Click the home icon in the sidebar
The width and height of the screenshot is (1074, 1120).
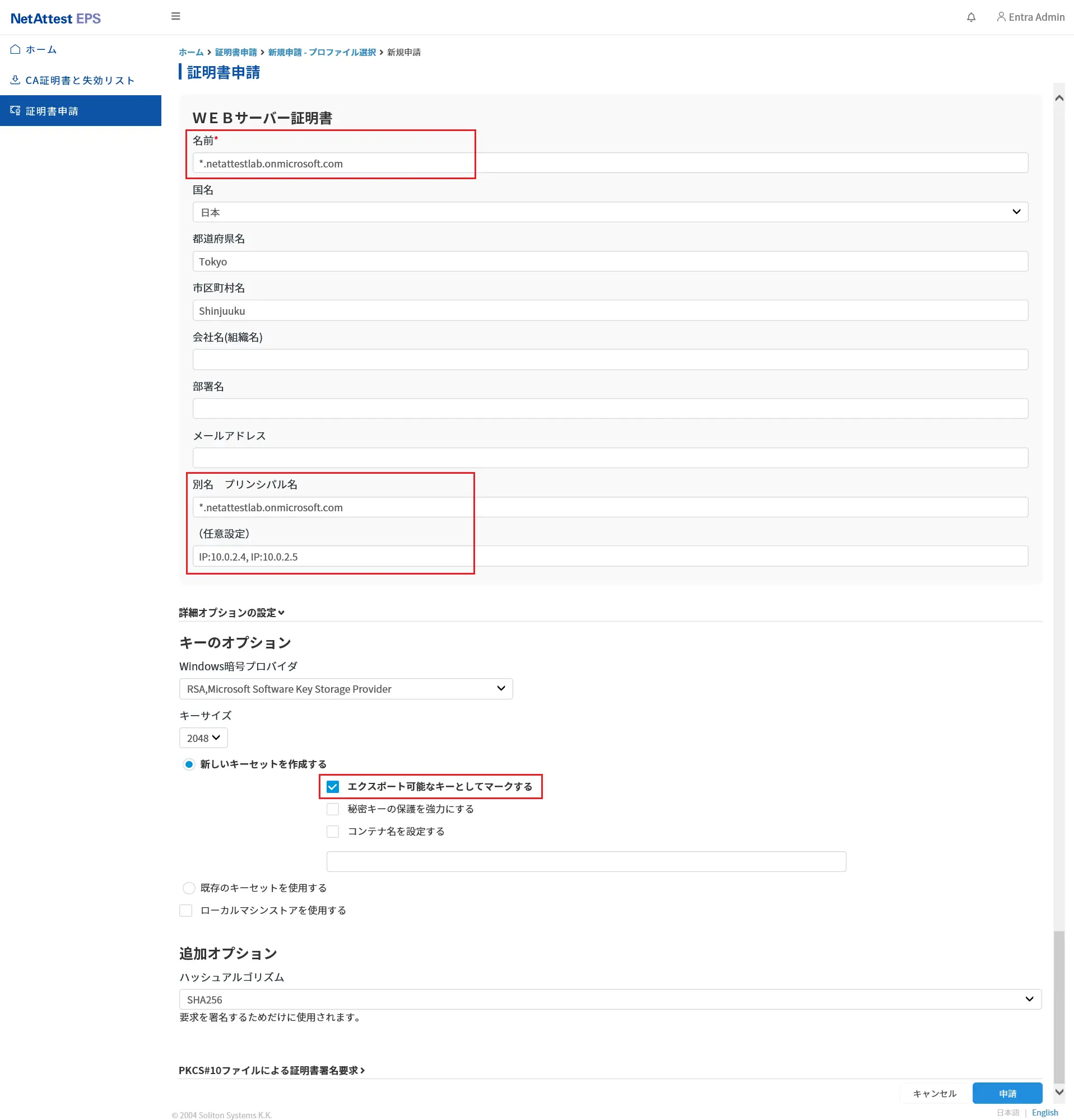pos(16,50)
